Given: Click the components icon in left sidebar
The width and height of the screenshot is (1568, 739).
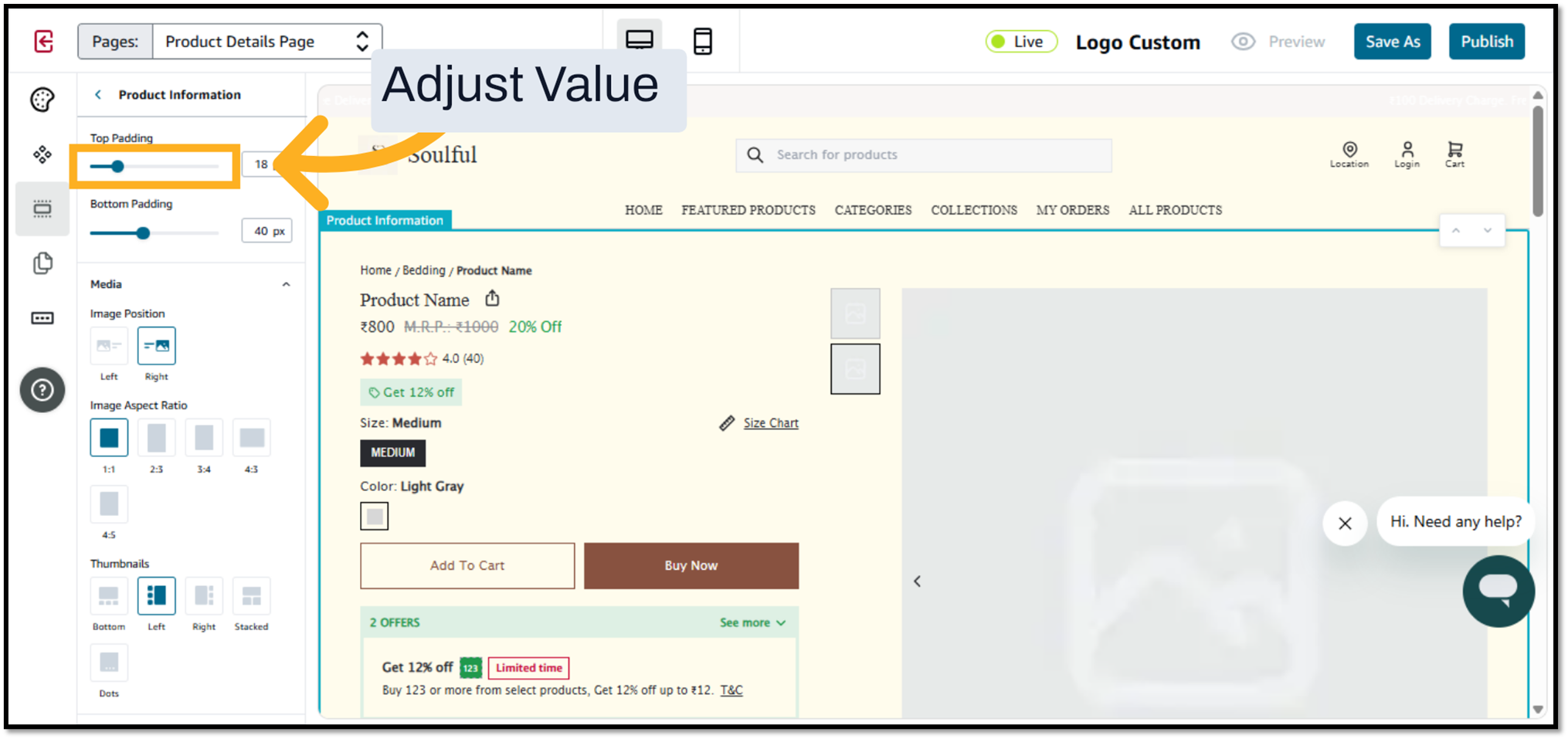Looking at the screenshot, I should pyautogui.click(x=42, y=154).
